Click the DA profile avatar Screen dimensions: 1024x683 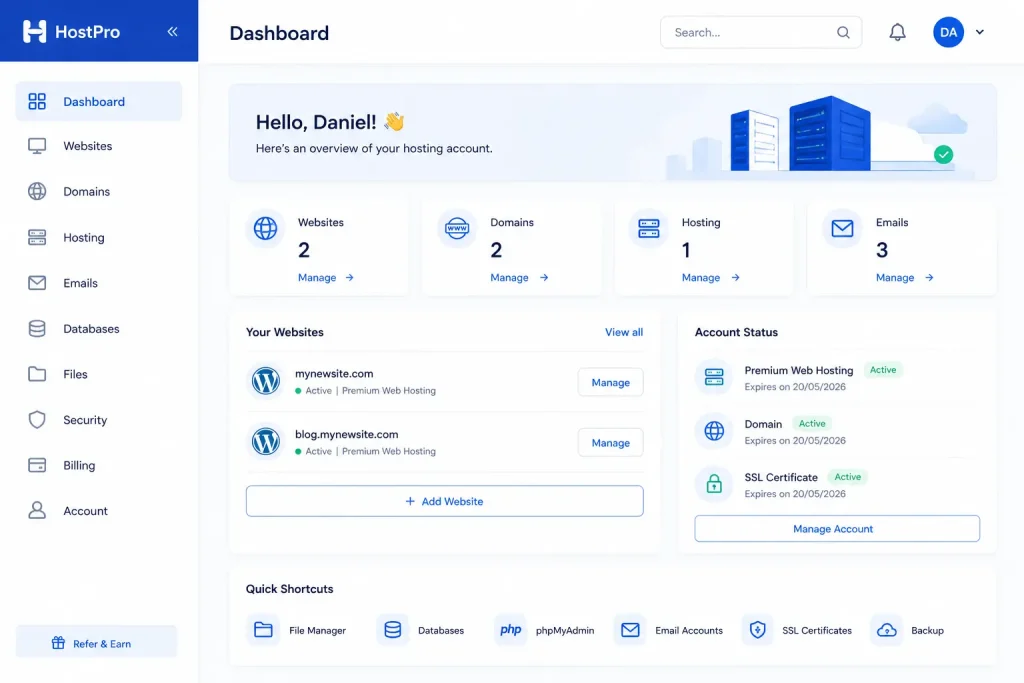tap(948, 32)
